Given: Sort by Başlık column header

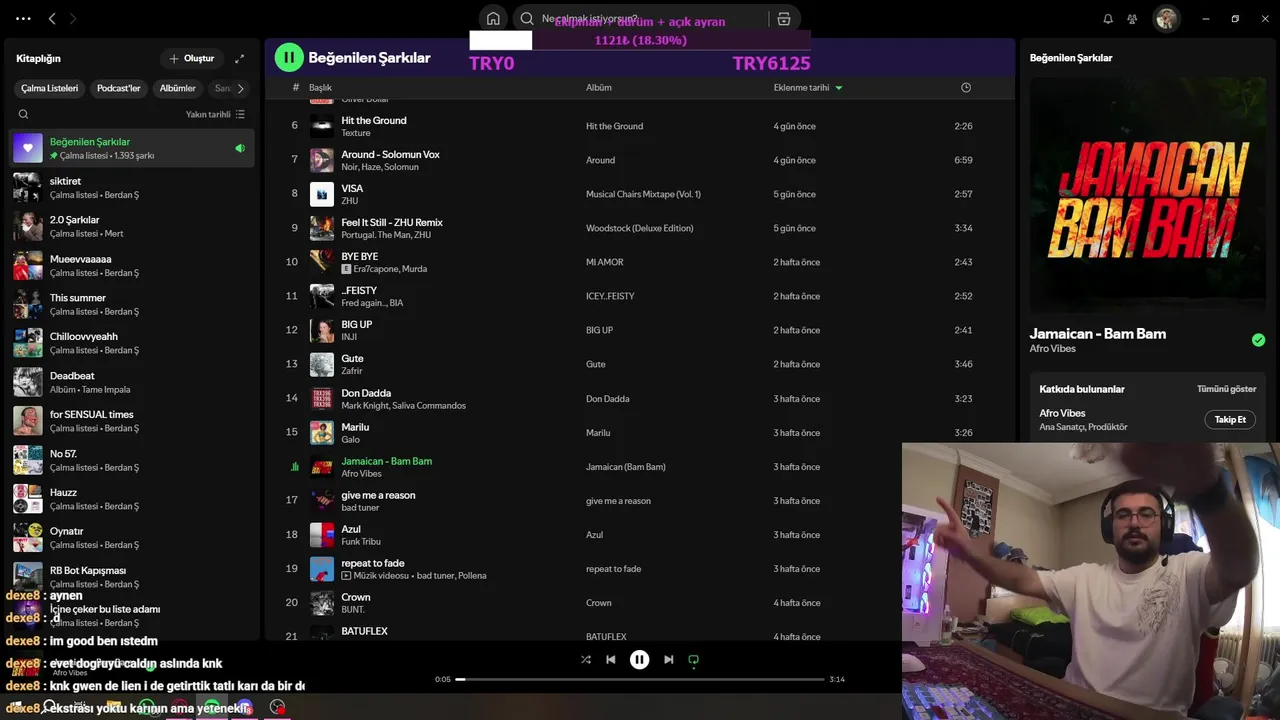Looking at the screenshot, I should pos(320,88).
